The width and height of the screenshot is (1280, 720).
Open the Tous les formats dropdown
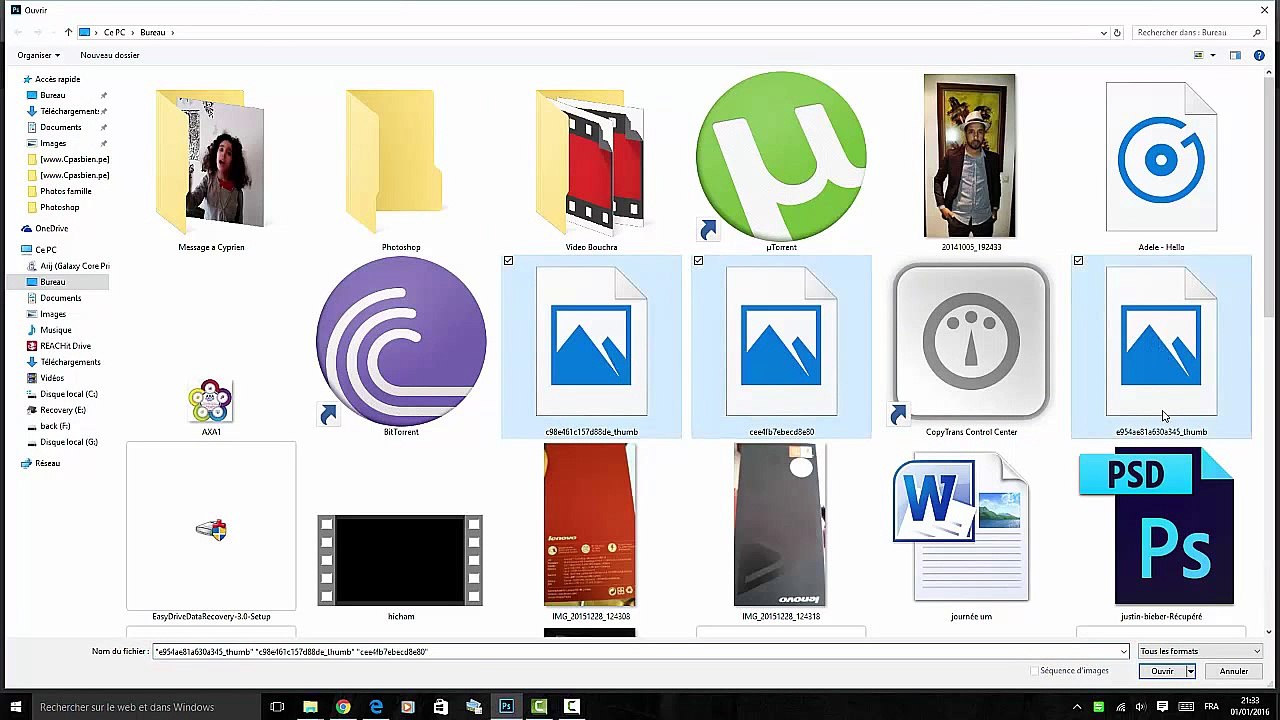pyautogui.click(x=1200, y=652)
